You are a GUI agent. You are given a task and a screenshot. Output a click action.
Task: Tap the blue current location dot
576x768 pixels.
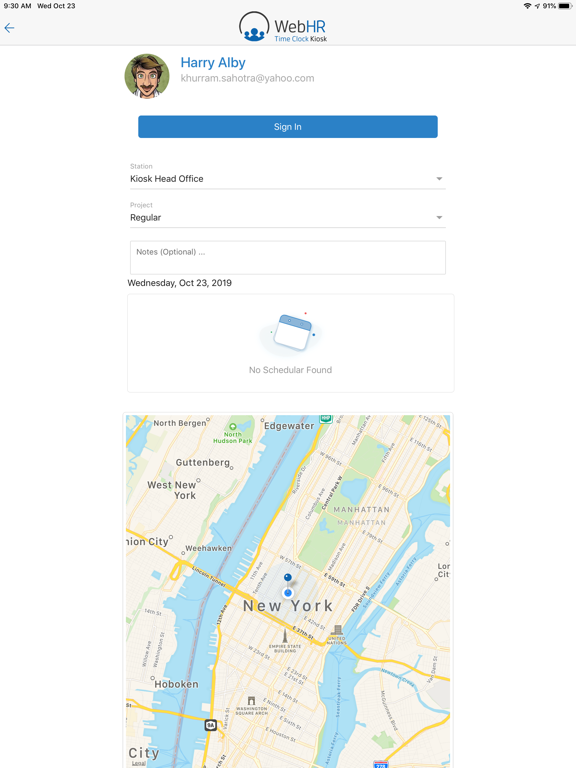(x=288, y=593)
